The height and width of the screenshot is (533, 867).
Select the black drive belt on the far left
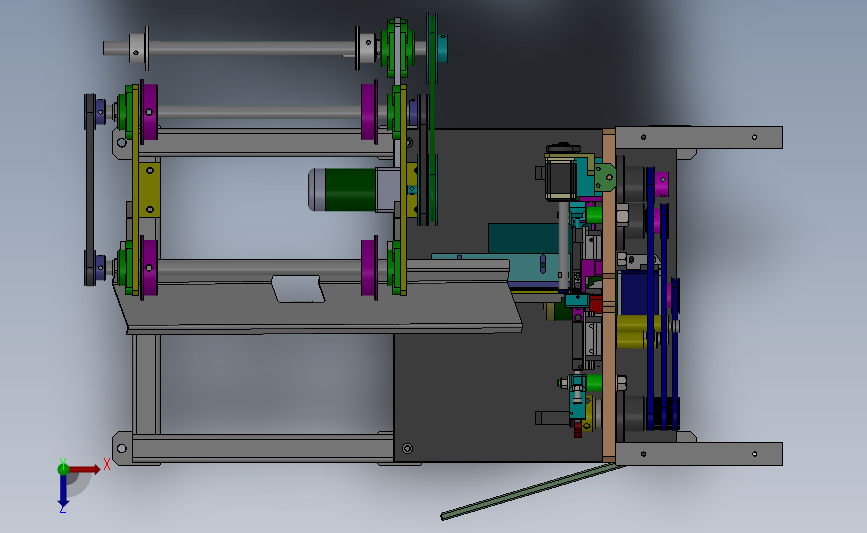click(x=90, y=190)
